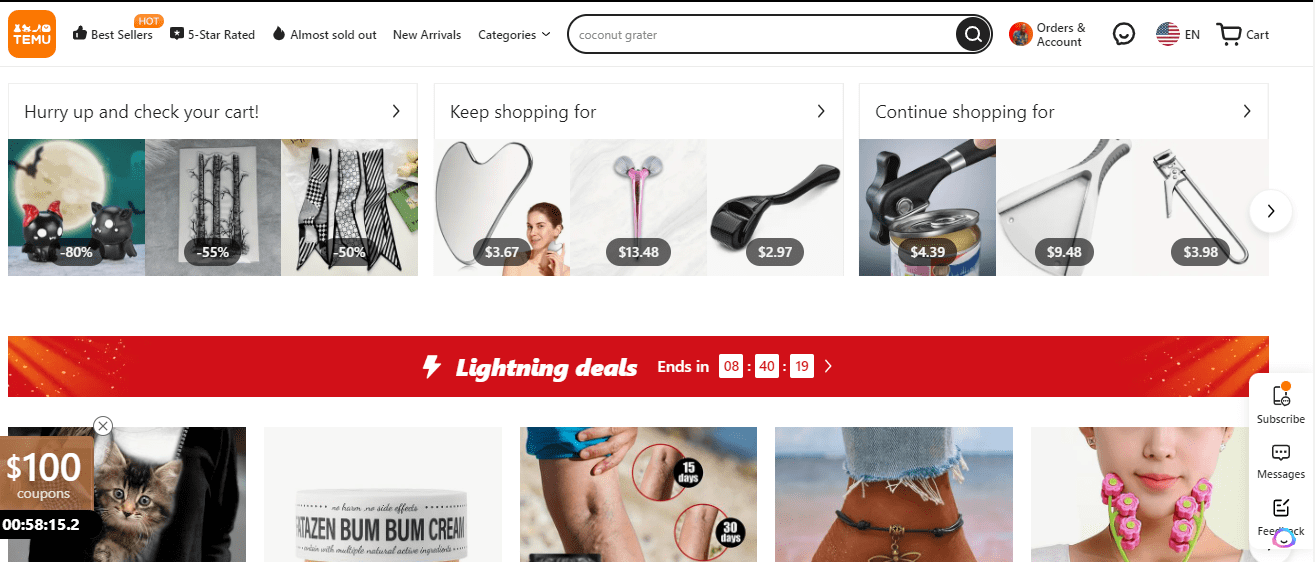Click the Temu logo icon
Viewport: 1315px width, 562px height.
(32, 34)
